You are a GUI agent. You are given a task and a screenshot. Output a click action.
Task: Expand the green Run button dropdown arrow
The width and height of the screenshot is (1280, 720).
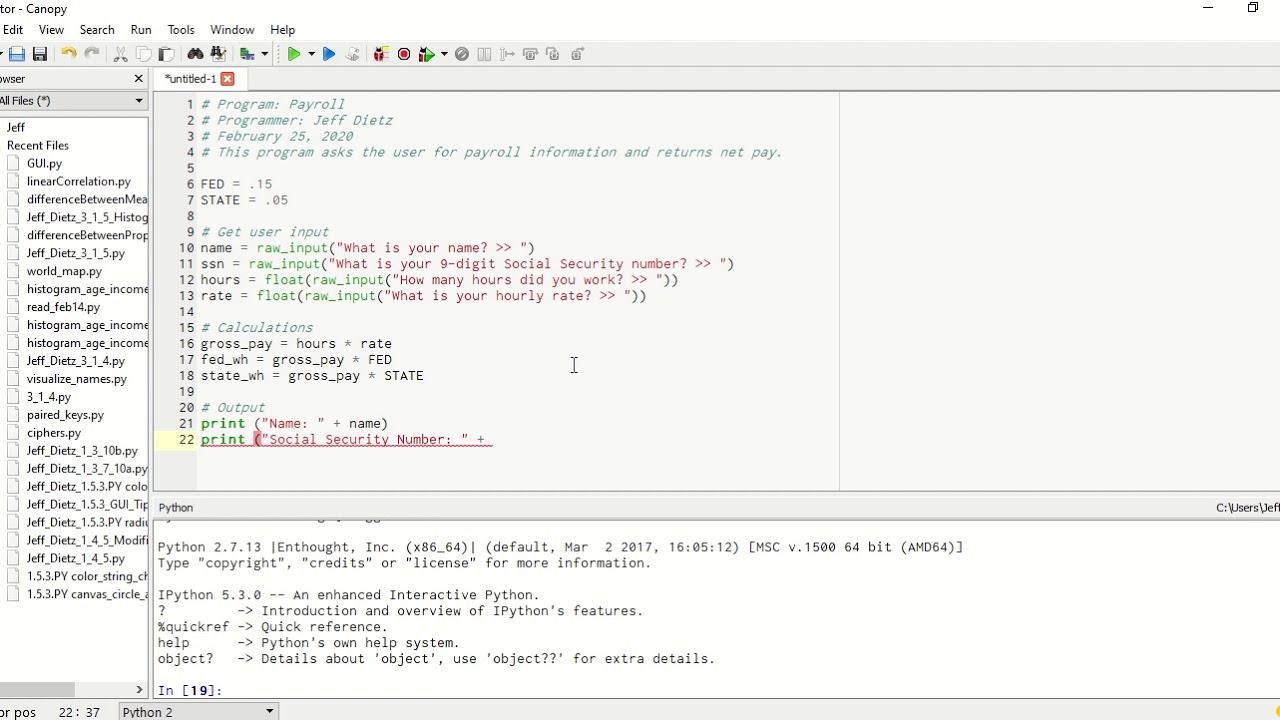tap(311, 54)
